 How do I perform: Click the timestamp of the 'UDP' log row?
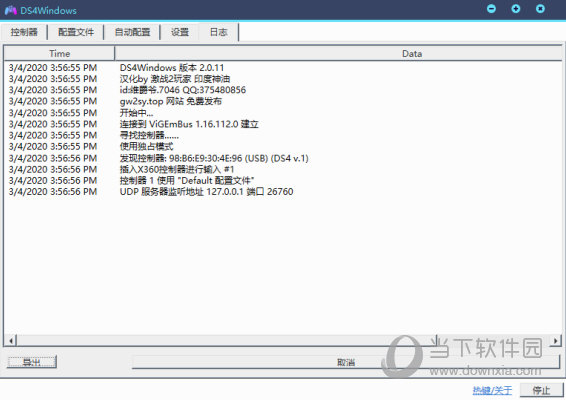click(x=53, y=192)
